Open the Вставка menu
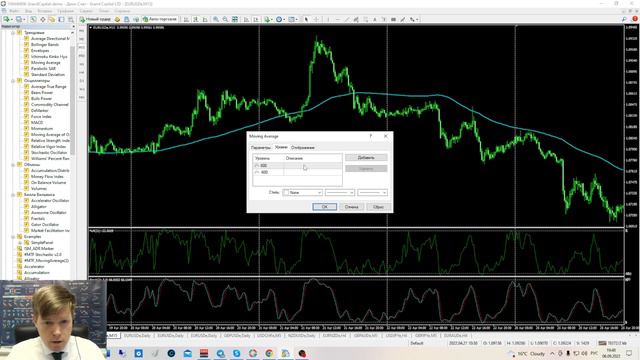 (x=45, y=11)
